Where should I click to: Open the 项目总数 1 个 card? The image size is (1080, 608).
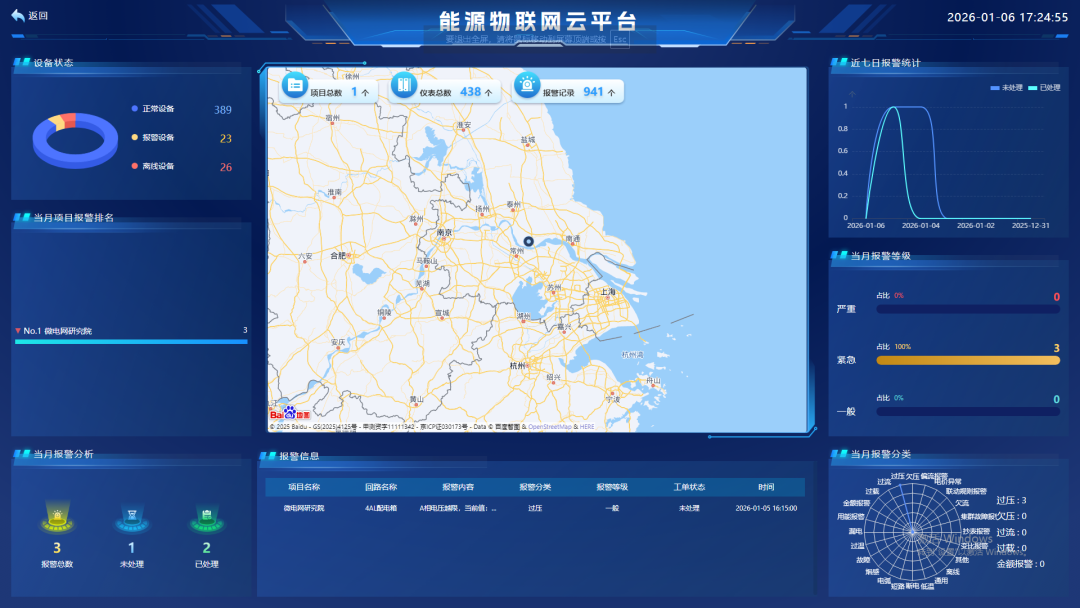[329, 91]
